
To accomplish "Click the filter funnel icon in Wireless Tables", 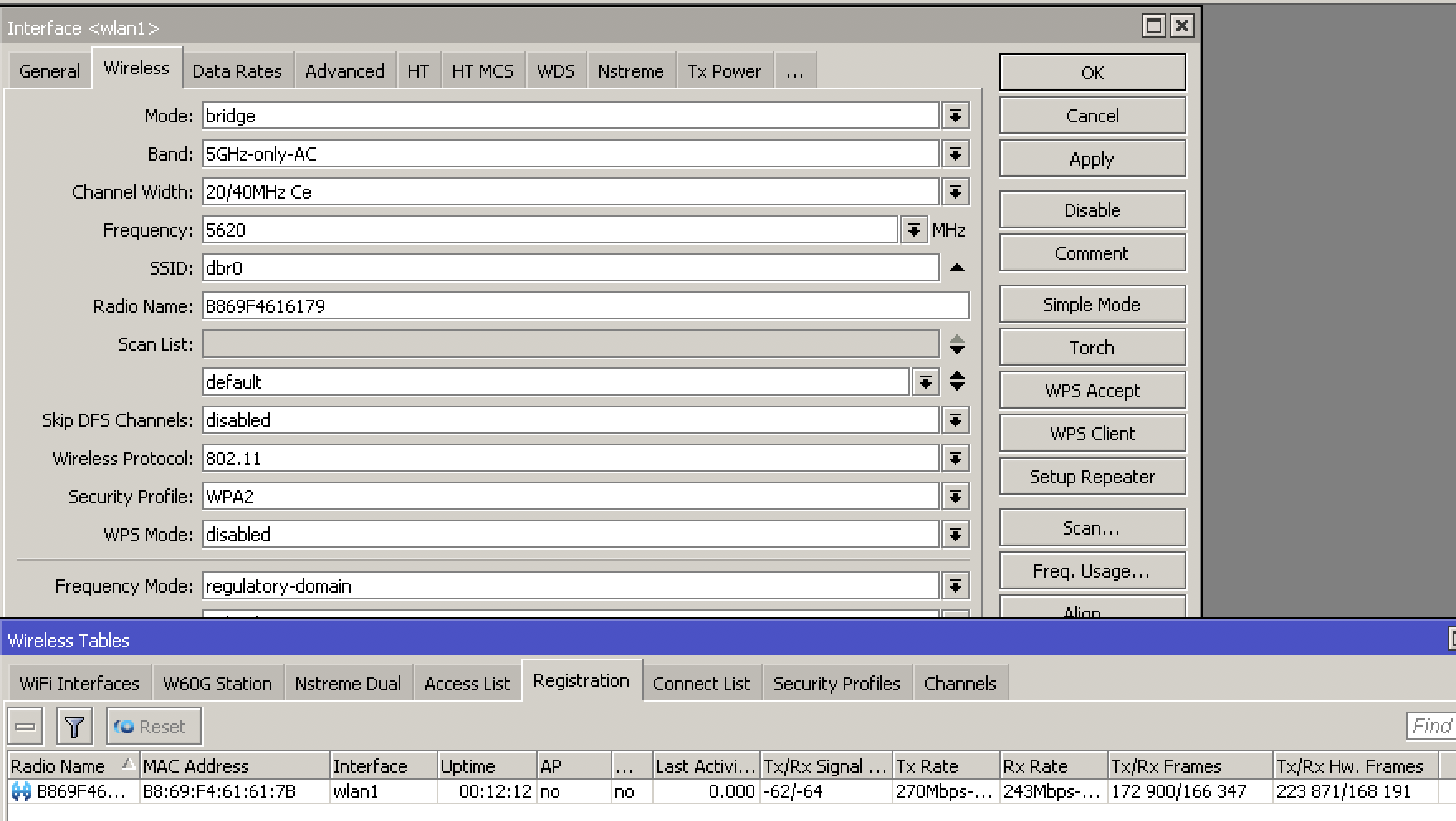I will click(x=74, y=727).
